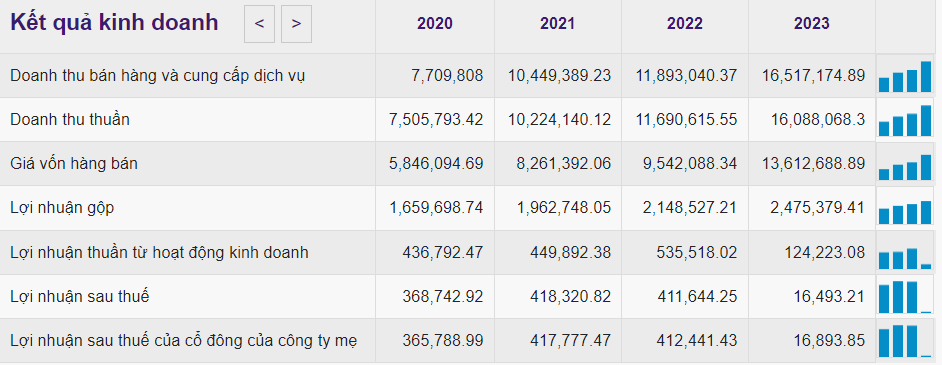Open the Lợi nhuận sau thuế bar chart
942x365 pixels.
click(x=905, y=297)
